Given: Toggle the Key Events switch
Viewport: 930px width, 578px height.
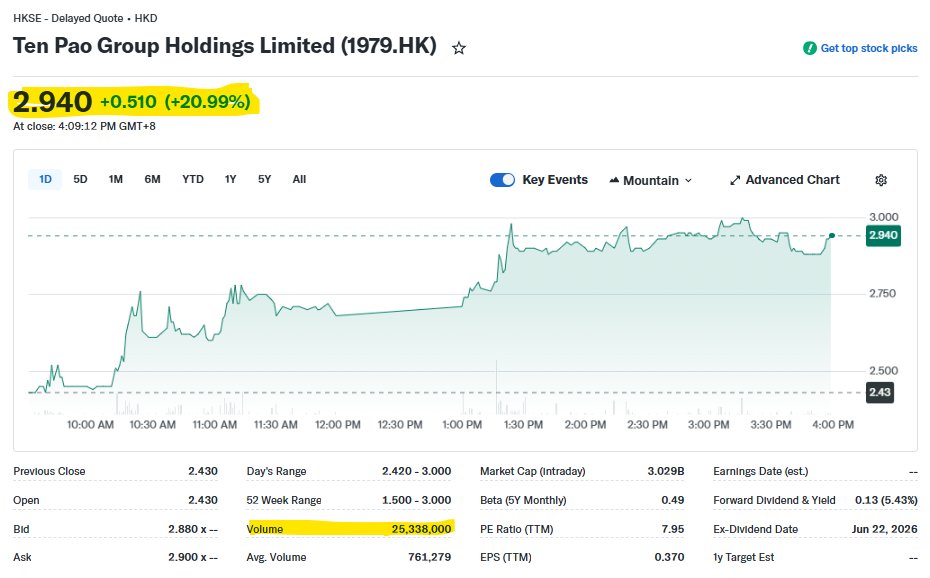Looking at the screenshot, I should (x=502, y=180).
